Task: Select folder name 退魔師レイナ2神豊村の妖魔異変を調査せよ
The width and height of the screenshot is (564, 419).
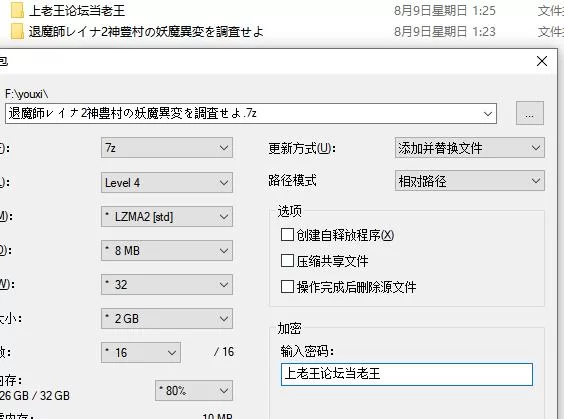Action: tap(146, 32)
